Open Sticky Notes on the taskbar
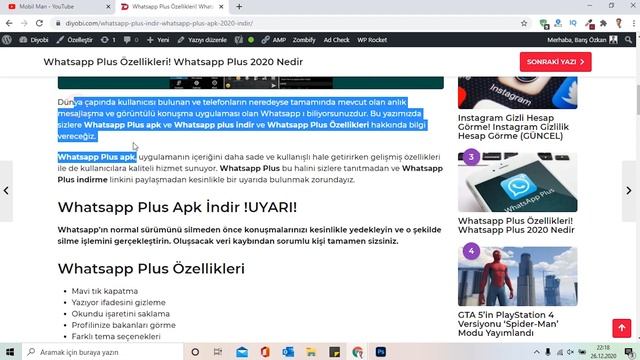 pyautogui.click(x=334, y=352)
